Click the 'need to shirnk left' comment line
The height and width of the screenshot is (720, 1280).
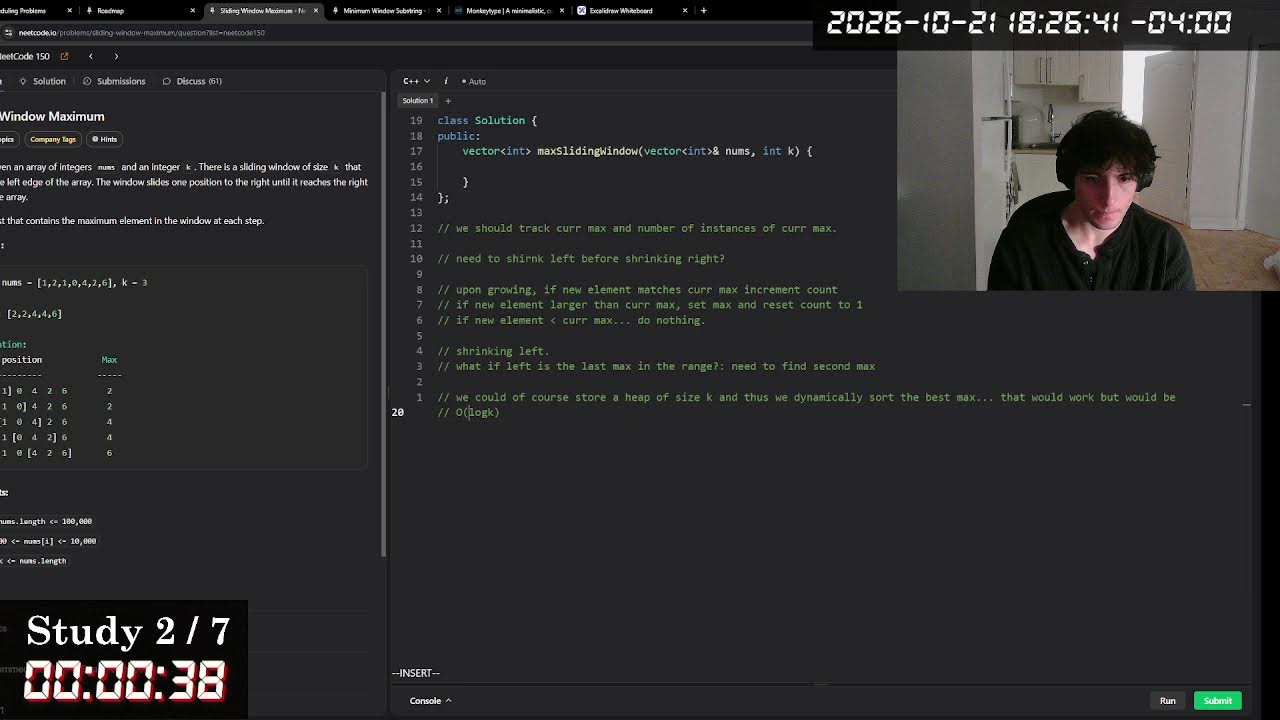(581, 259)
